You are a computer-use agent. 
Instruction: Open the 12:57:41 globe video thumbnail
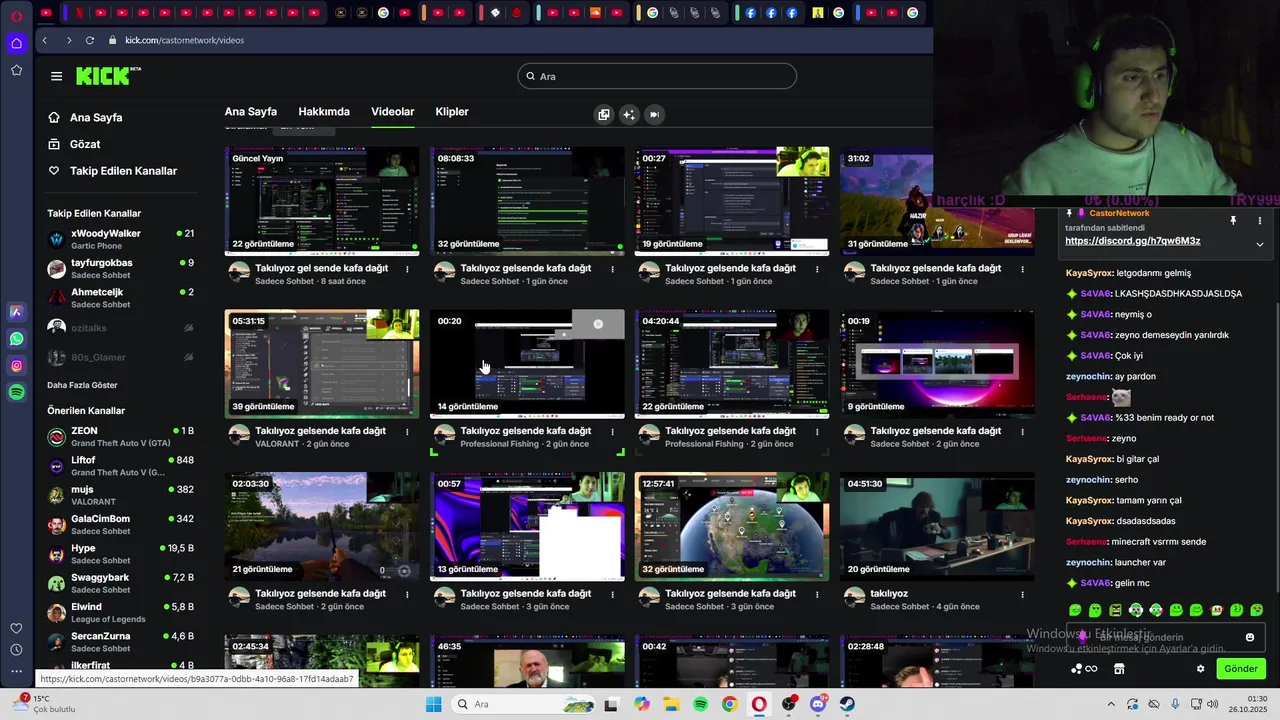[x=732, y=526]
